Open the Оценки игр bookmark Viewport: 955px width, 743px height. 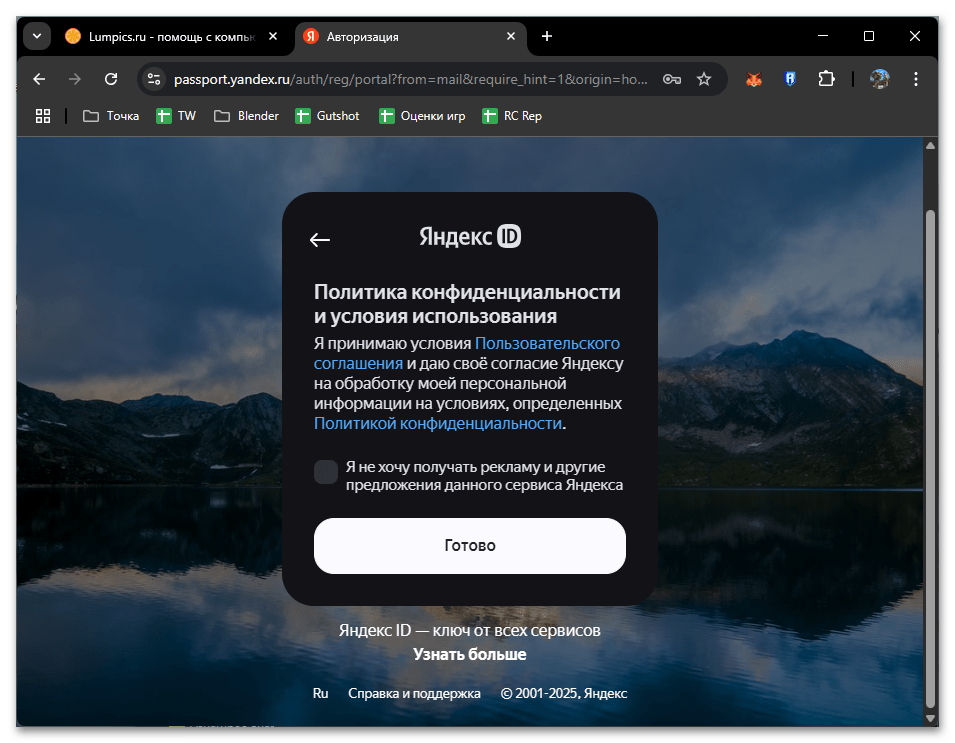422,116
